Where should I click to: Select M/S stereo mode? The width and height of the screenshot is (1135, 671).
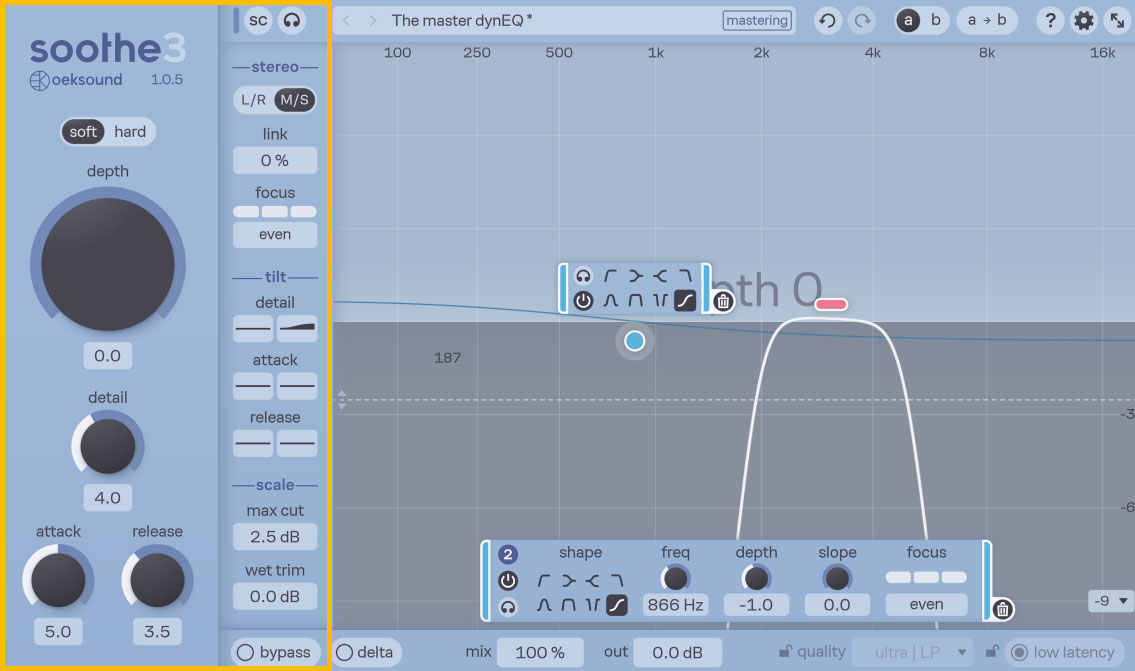[x=295, y=100]
